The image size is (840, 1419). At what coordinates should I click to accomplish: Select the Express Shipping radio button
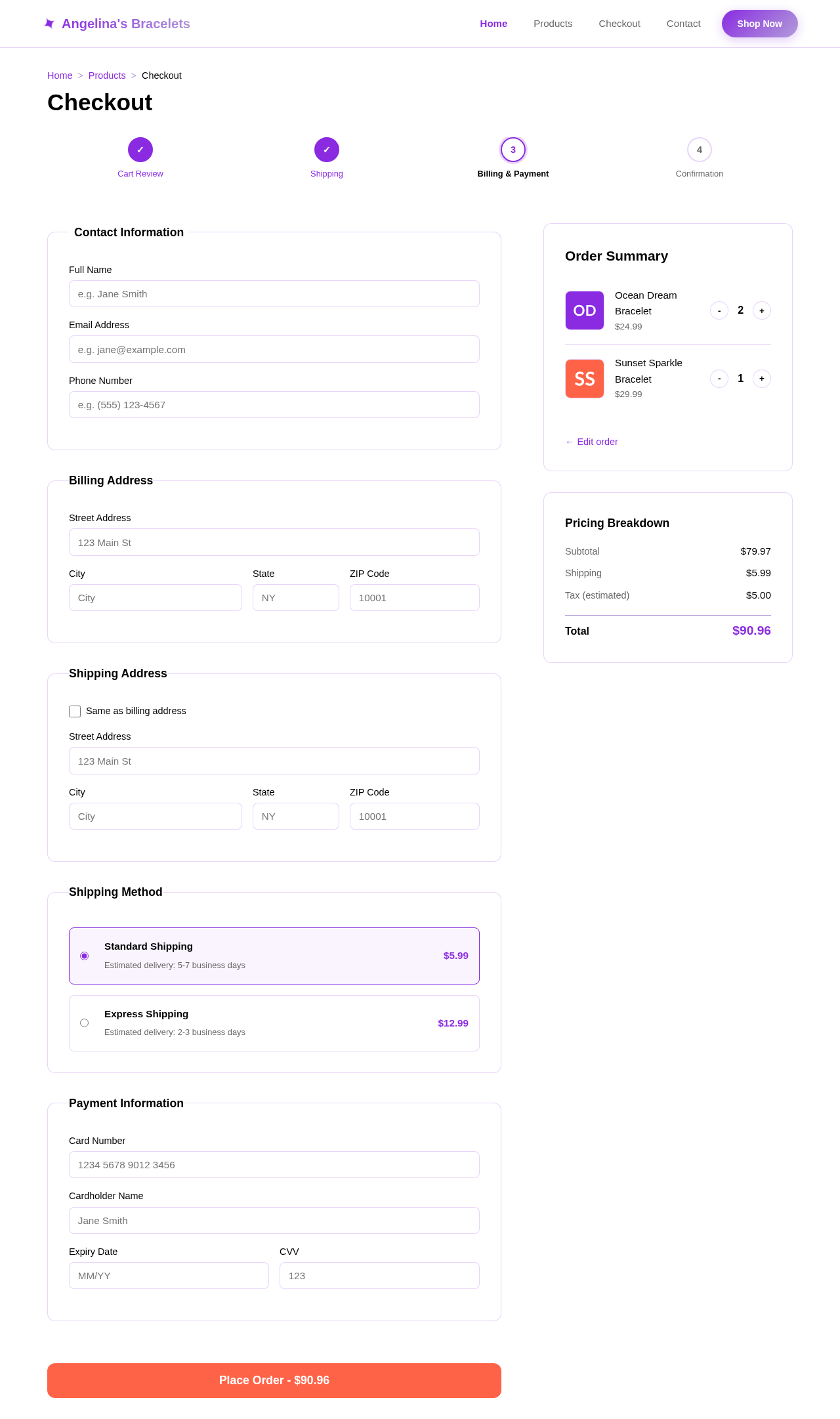(x=84, y=1023)
